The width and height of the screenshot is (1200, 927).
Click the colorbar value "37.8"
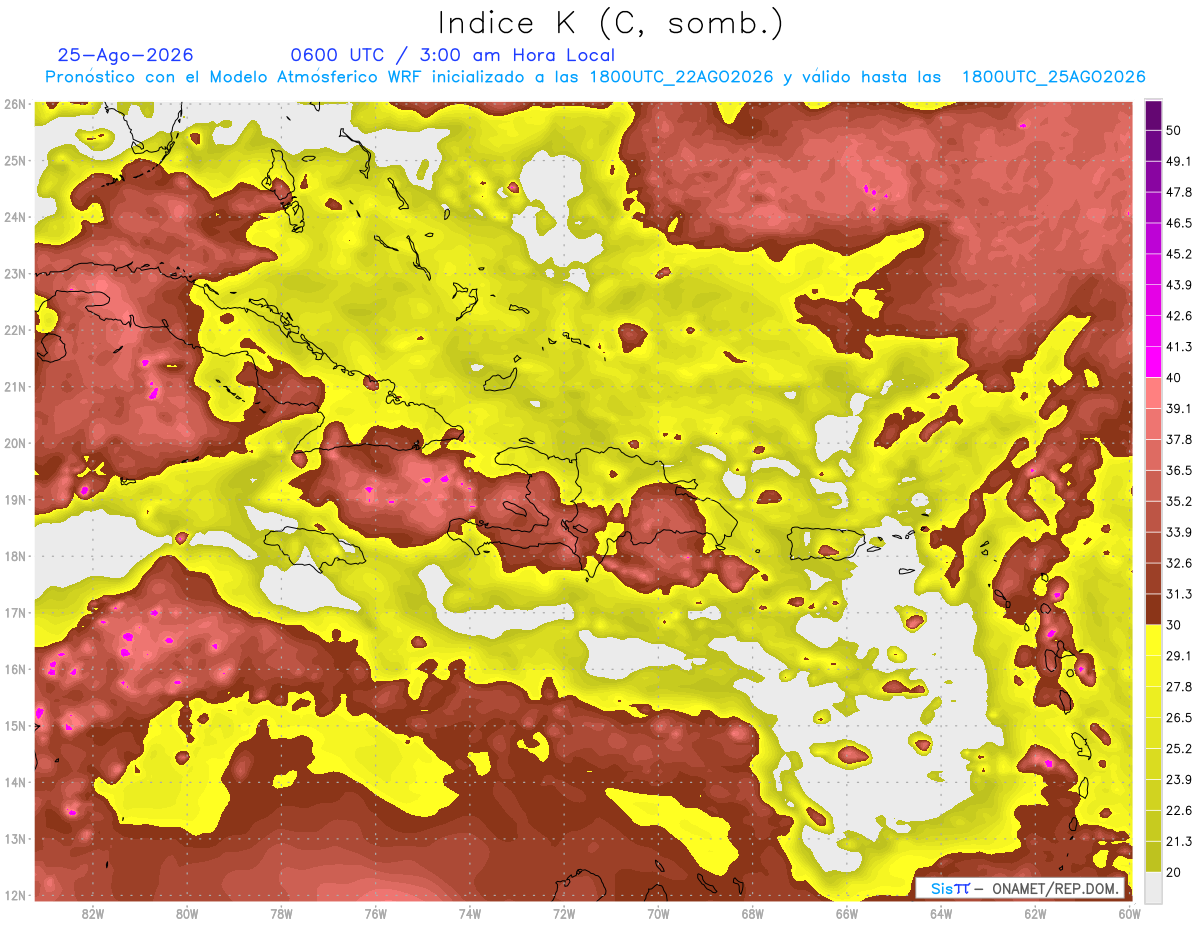[1179, 439]
